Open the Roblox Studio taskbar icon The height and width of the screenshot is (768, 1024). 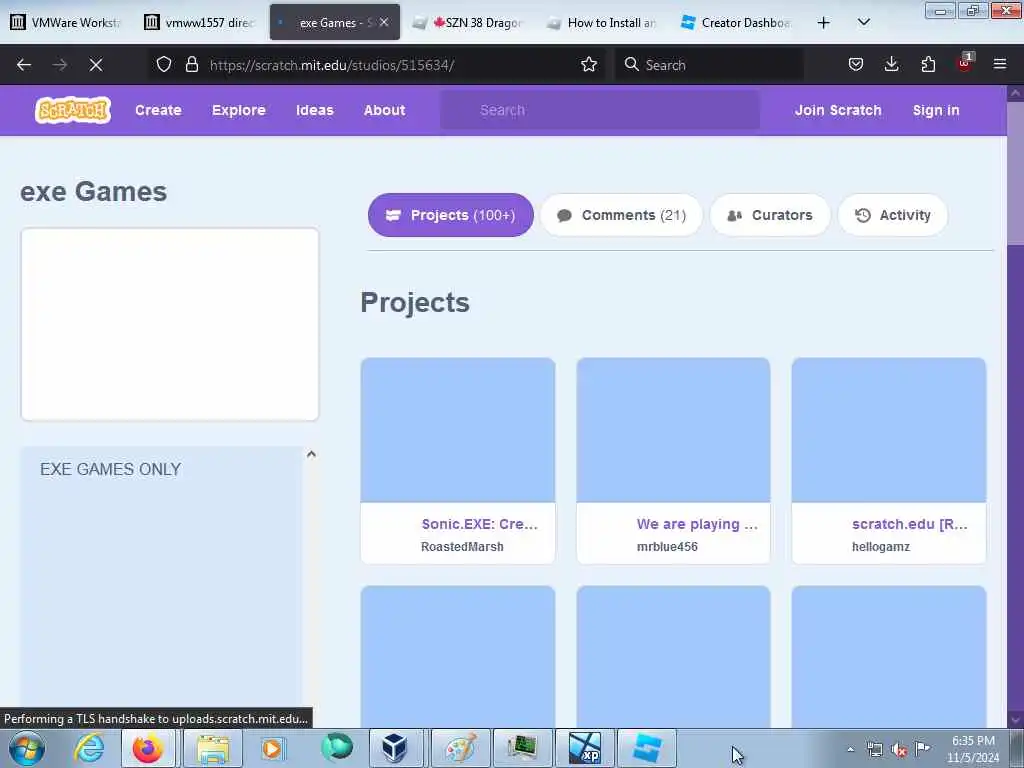[x=647, y=748]
